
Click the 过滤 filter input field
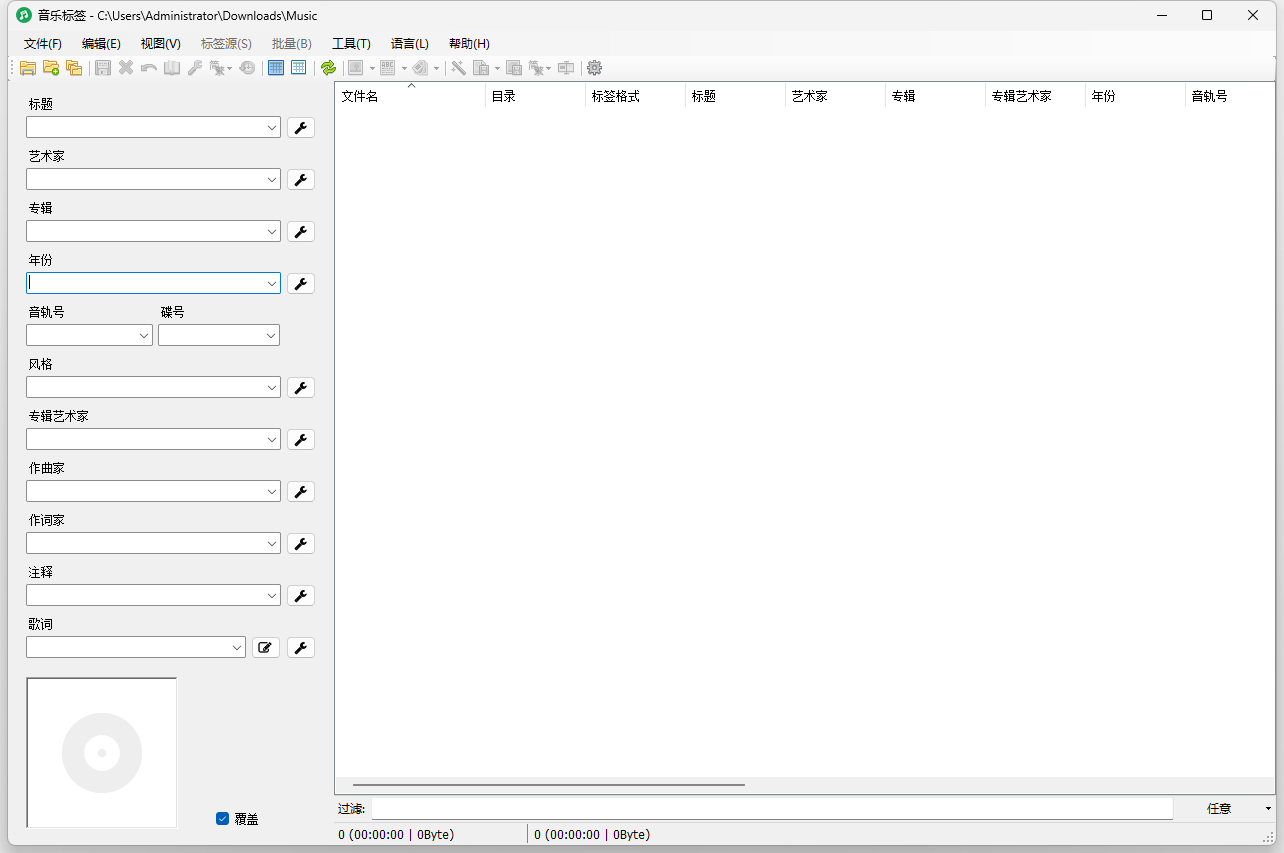pos(771,808)
